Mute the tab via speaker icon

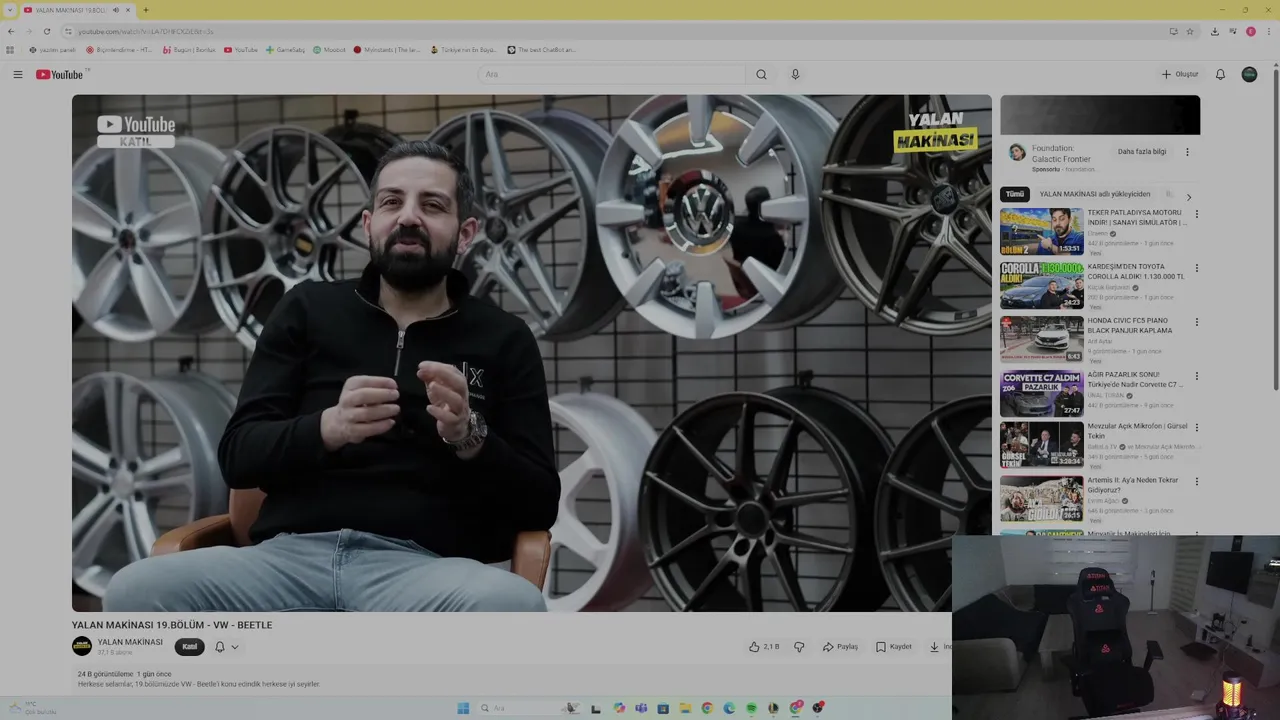pyautogui.click(x=115, y=10)
